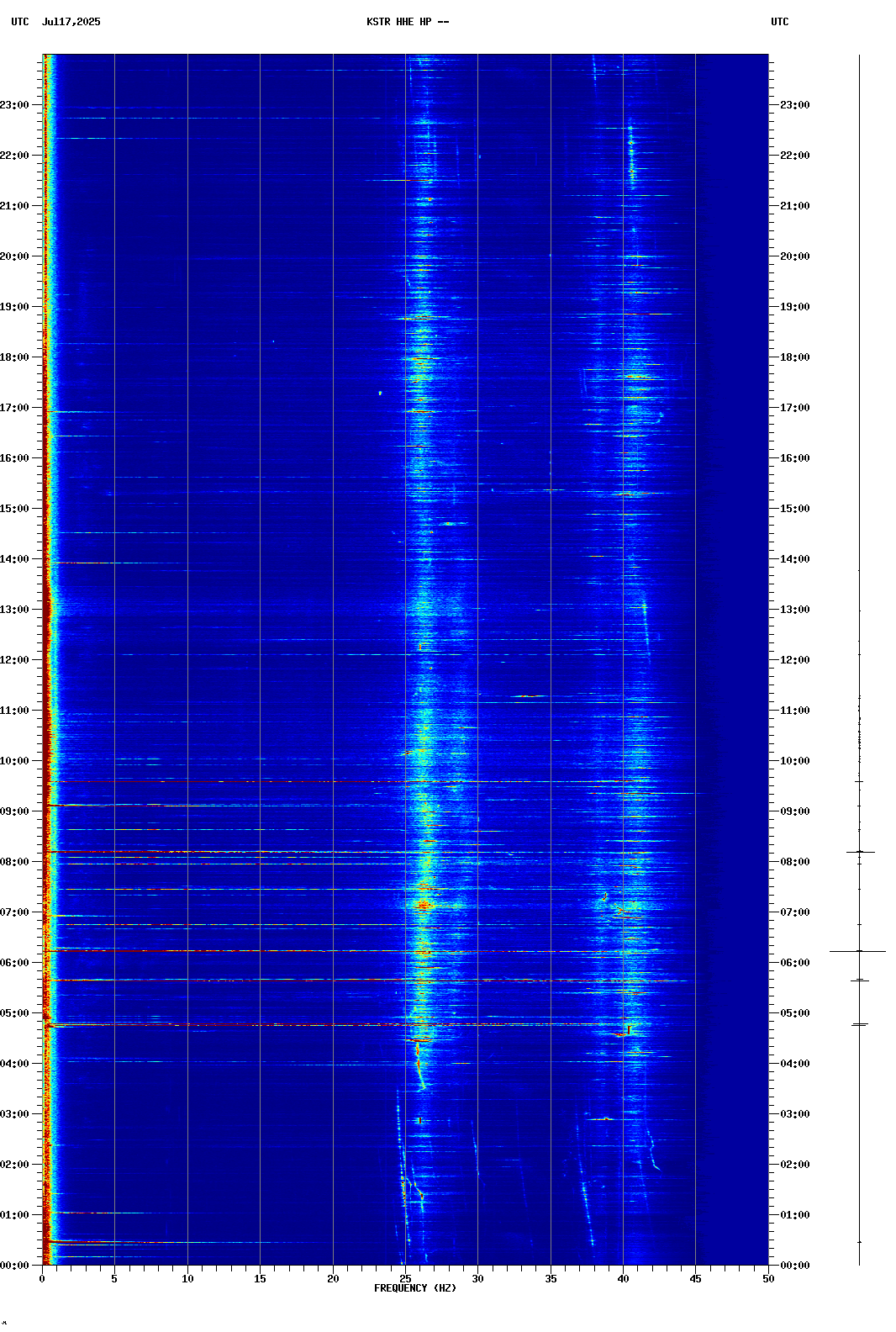Click the 07:00 label on the right time axis
Screen dimensions: 896x1332
795,912
